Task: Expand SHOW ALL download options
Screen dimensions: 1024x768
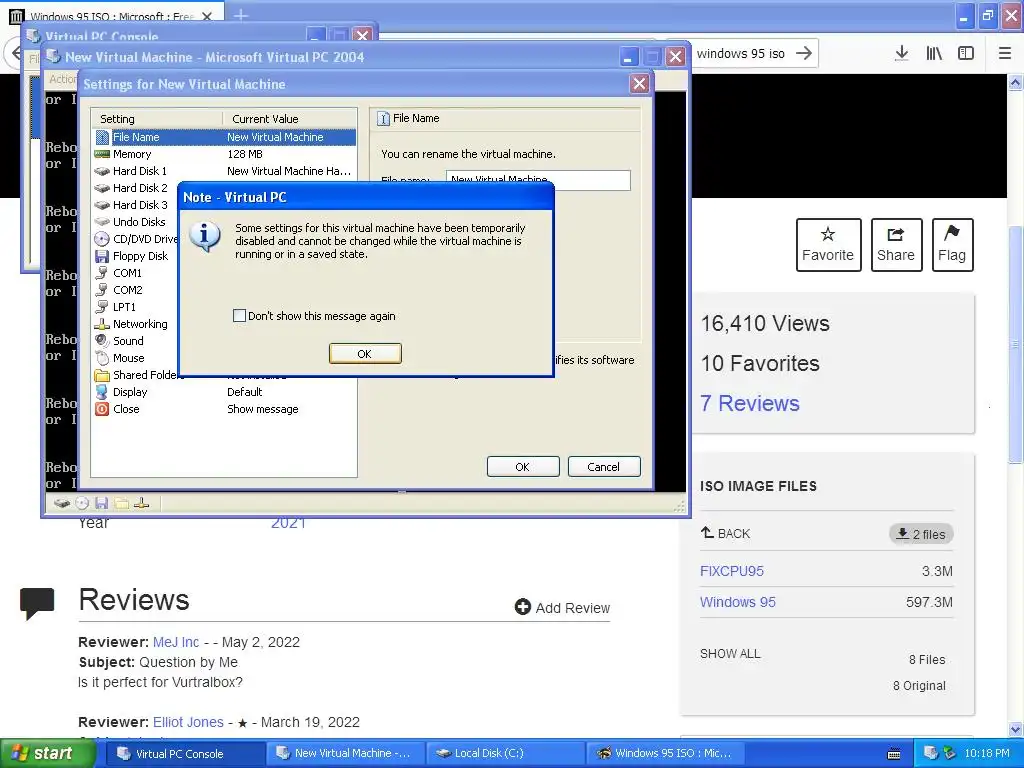Action: point(730,654)
